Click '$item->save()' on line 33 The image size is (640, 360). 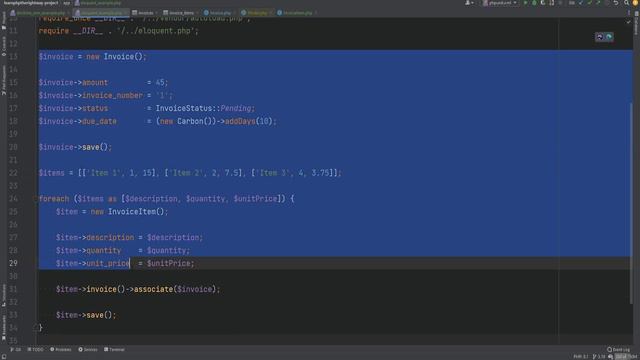pos(84,315)
